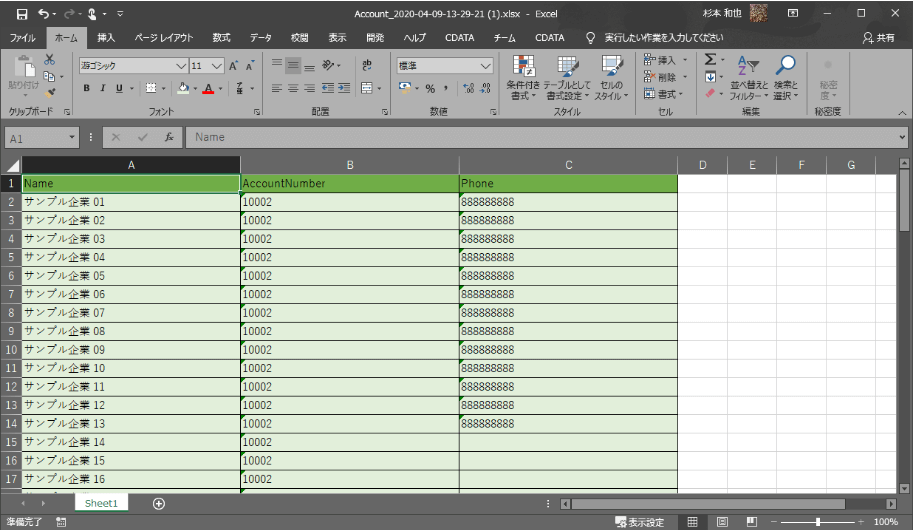Add a new sheet with the plus icon
Screen dimensions: 914x530
pyautogui.click(x=158, y=503)
